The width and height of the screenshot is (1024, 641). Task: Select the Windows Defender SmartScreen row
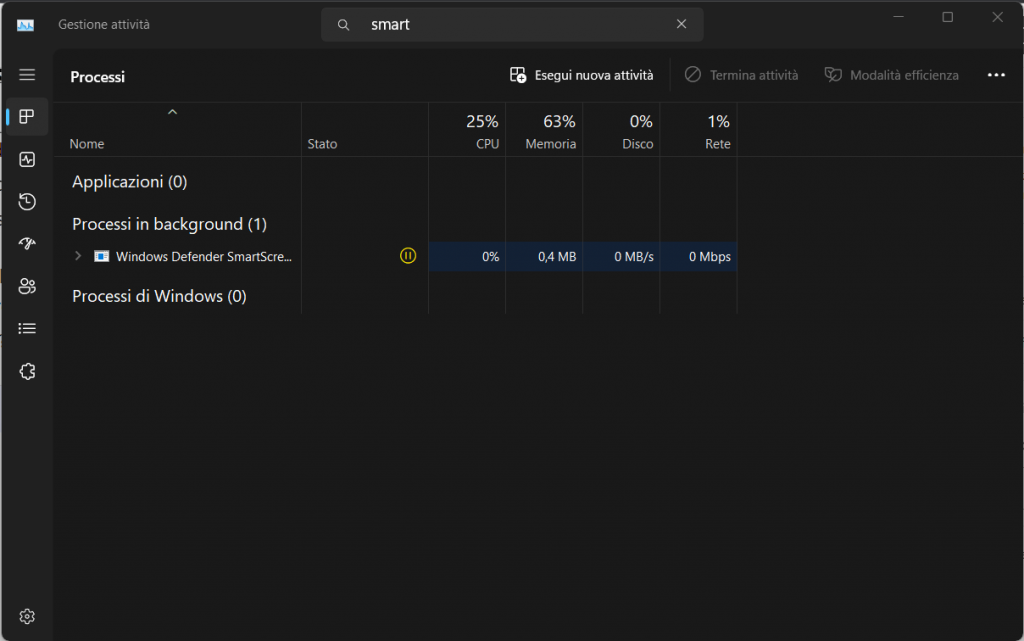[204, 256]
